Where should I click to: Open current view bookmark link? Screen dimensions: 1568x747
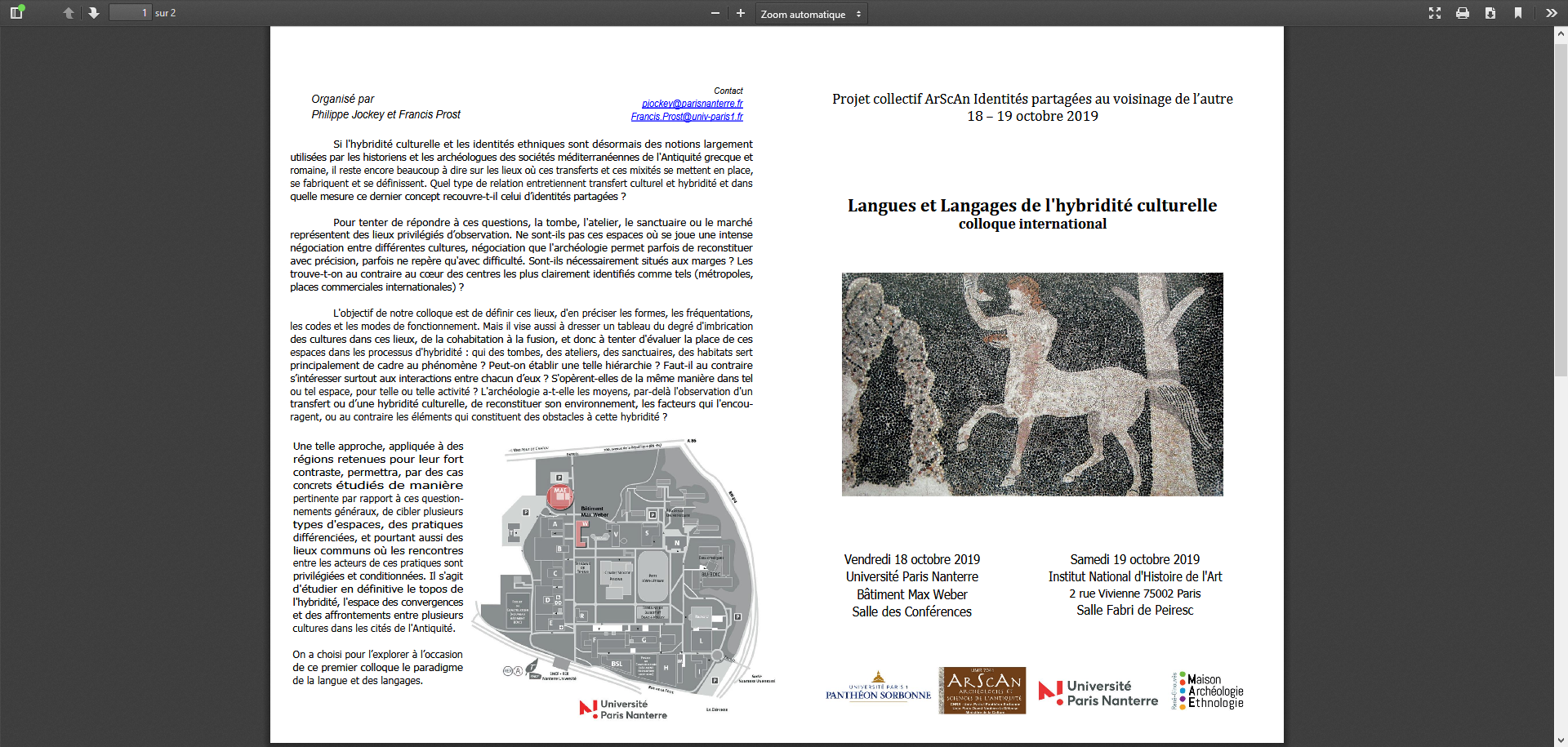[x=1518, y=13]
